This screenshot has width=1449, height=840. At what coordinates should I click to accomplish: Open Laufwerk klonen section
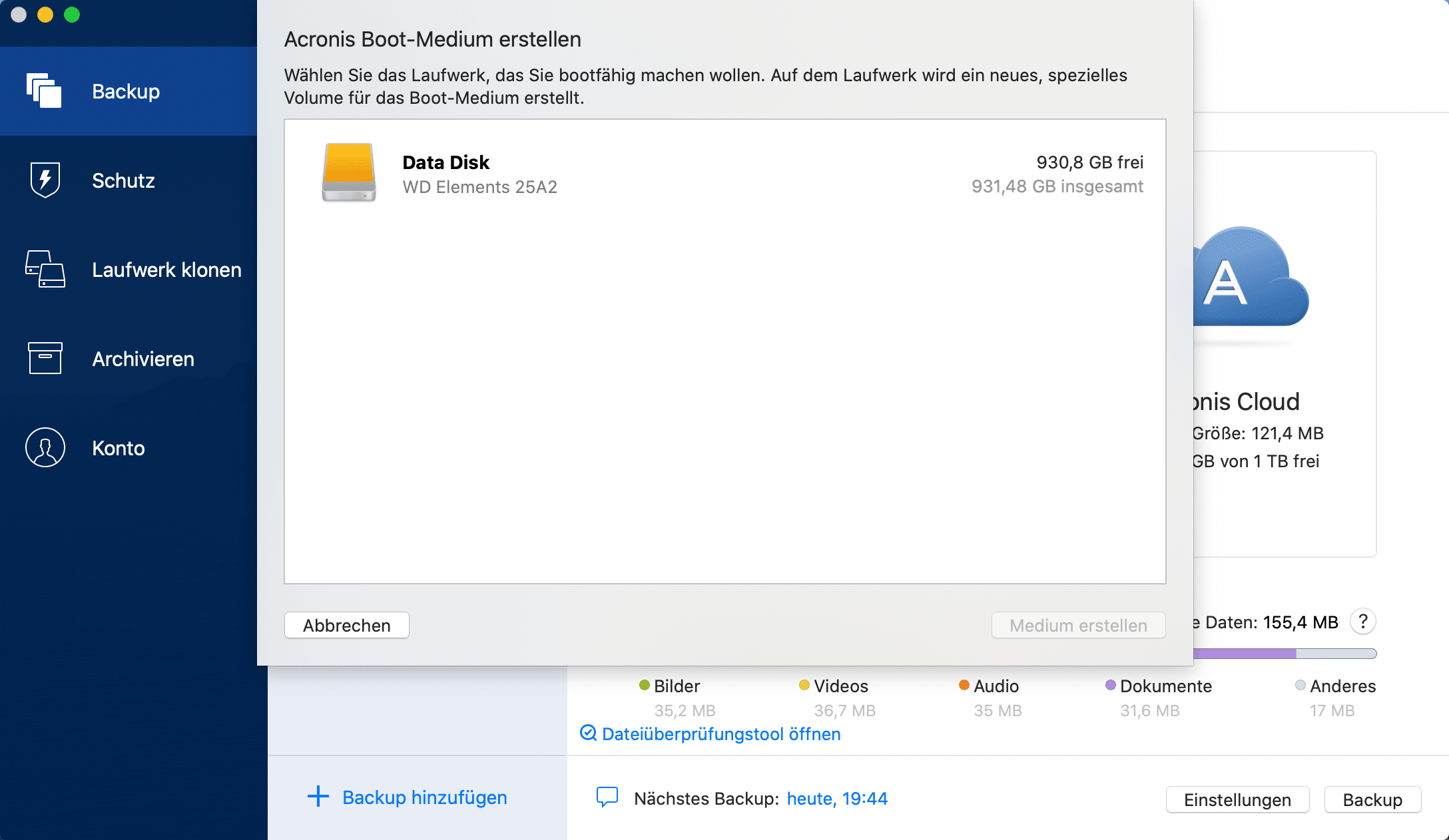pyautogui.click(x=166, y=270)
